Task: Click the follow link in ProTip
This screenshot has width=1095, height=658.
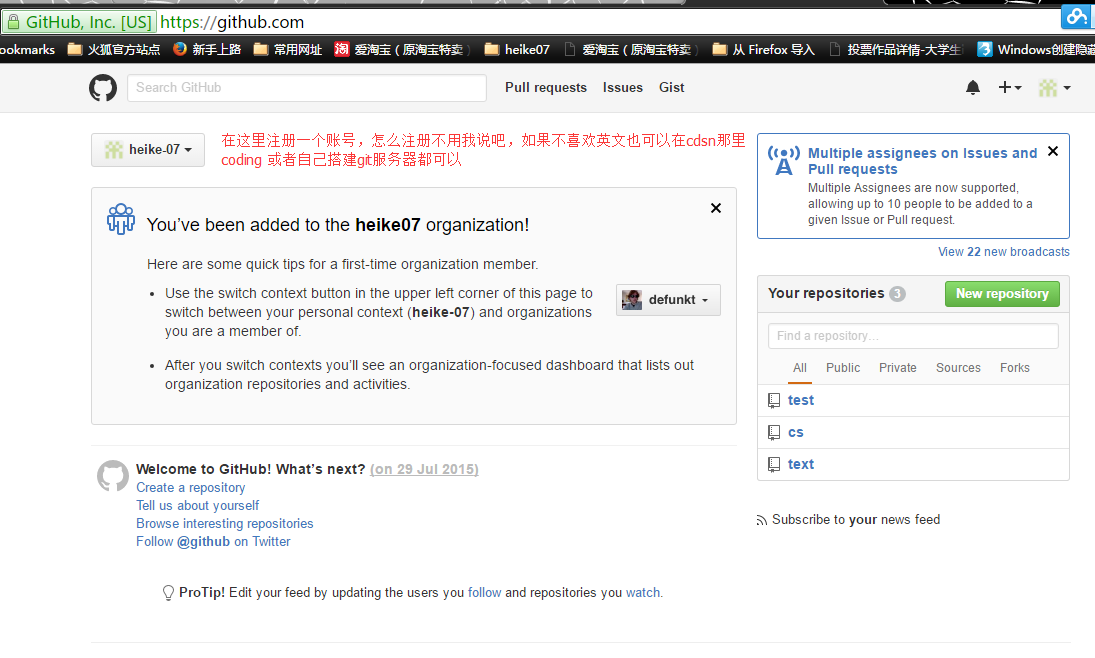Action: [x=485, y=593]
